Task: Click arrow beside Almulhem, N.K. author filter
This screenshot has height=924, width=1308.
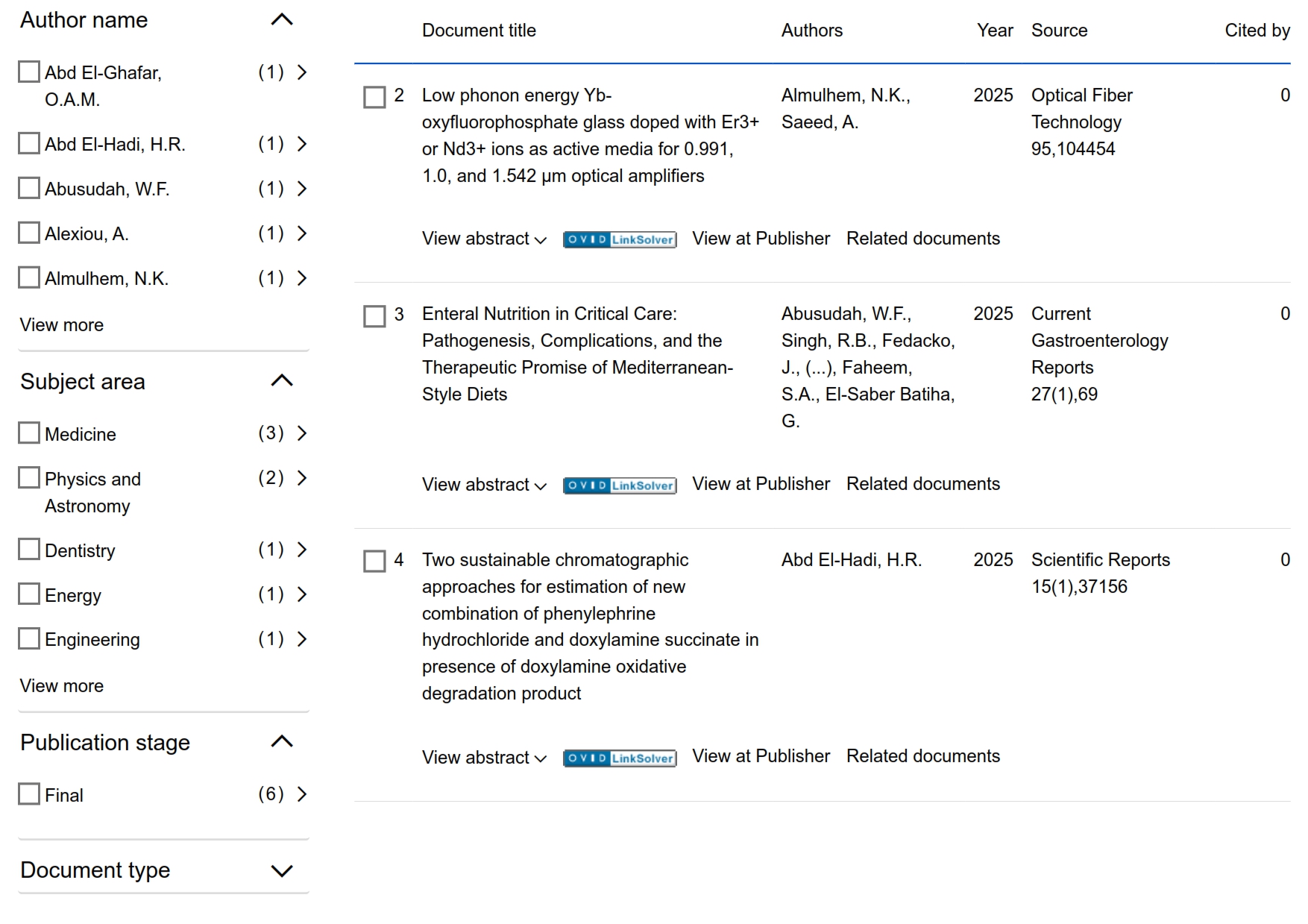Action: 302,278
